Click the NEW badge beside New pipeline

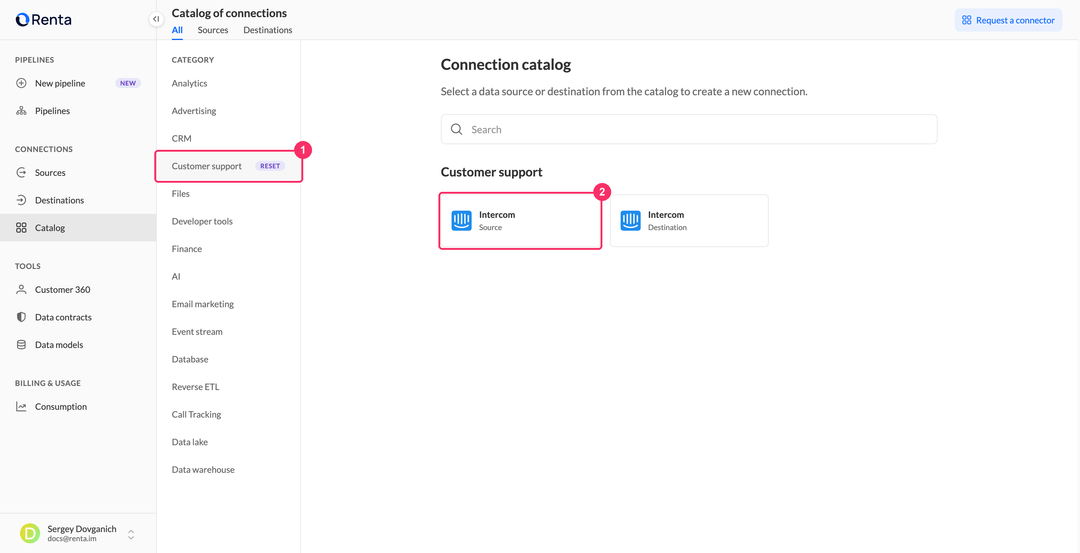click(x=128, y=83)
